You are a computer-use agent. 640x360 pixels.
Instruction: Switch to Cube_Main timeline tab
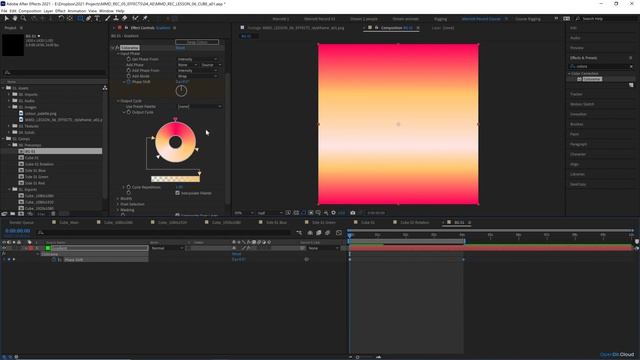[x=69, y=222]
